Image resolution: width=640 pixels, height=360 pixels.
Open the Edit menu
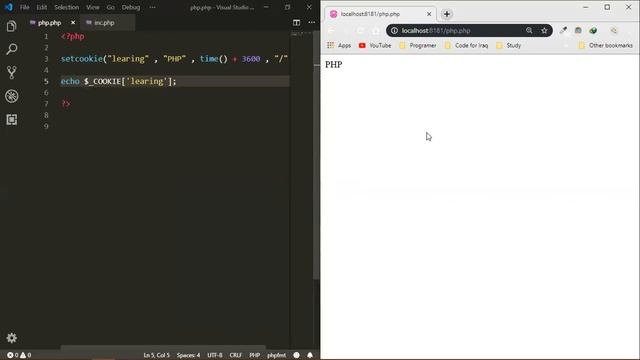[42, 7]
